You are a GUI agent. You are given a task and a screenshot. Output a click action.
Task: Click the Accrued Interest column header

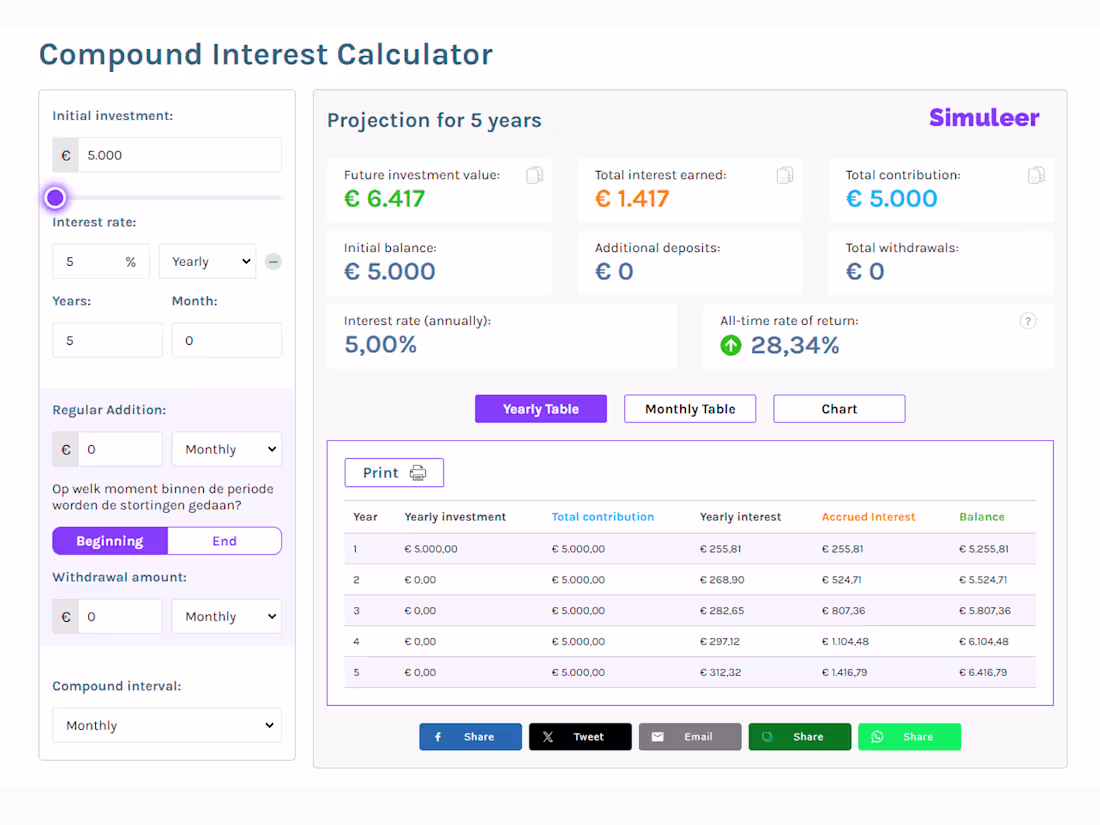[x=868, y=517]
